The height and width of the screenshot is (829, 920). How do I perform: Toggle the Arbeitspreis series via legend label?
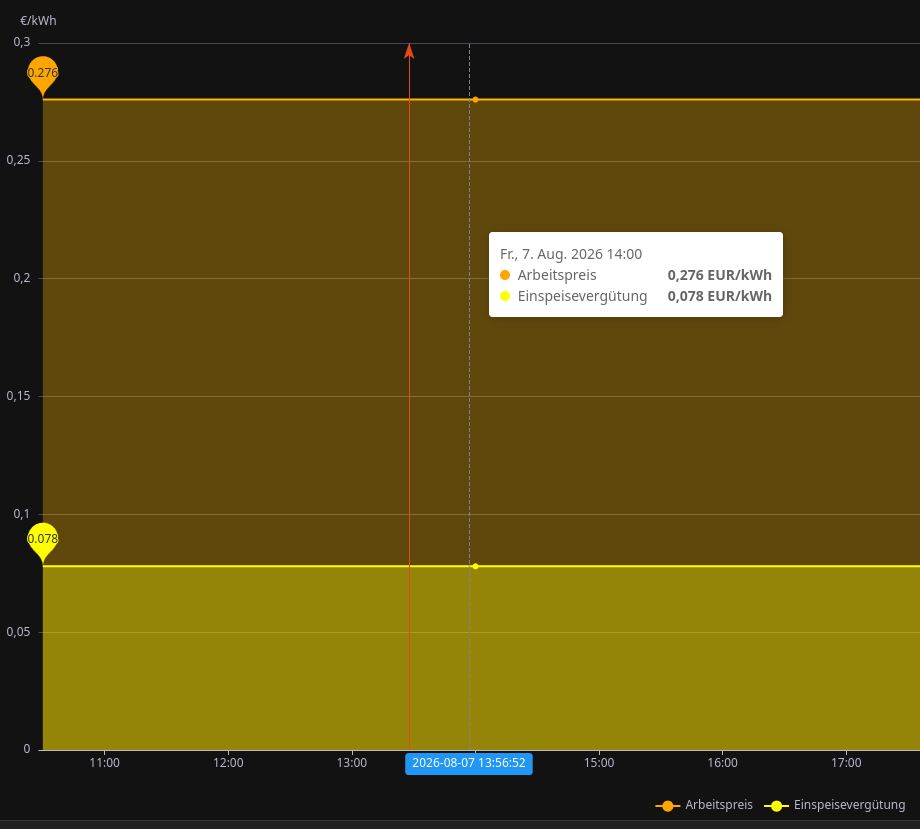click(x=719, y=805)
